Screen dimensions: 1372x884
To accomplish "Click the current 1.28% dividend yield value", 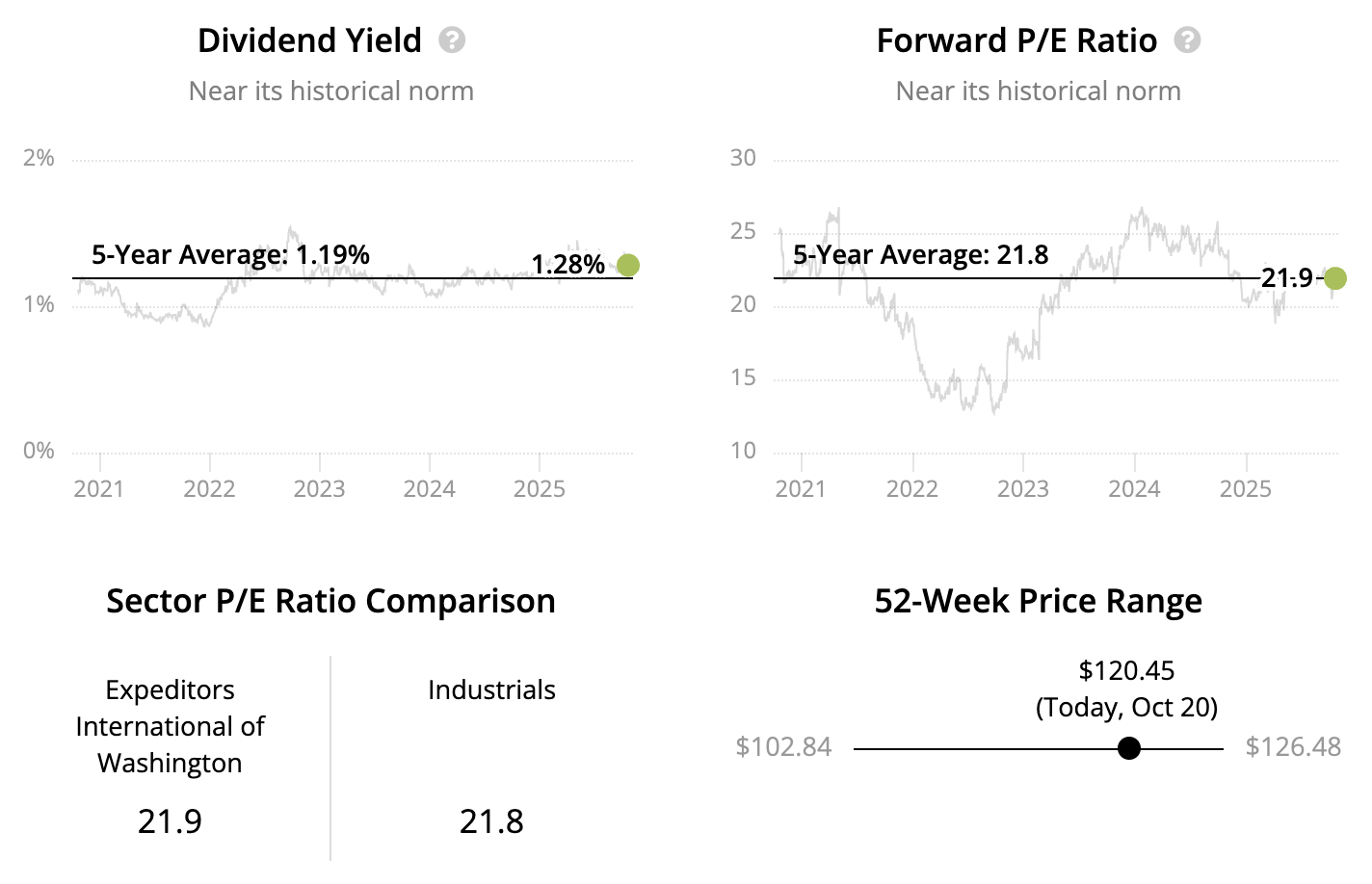I will click(x=567, y=265).
